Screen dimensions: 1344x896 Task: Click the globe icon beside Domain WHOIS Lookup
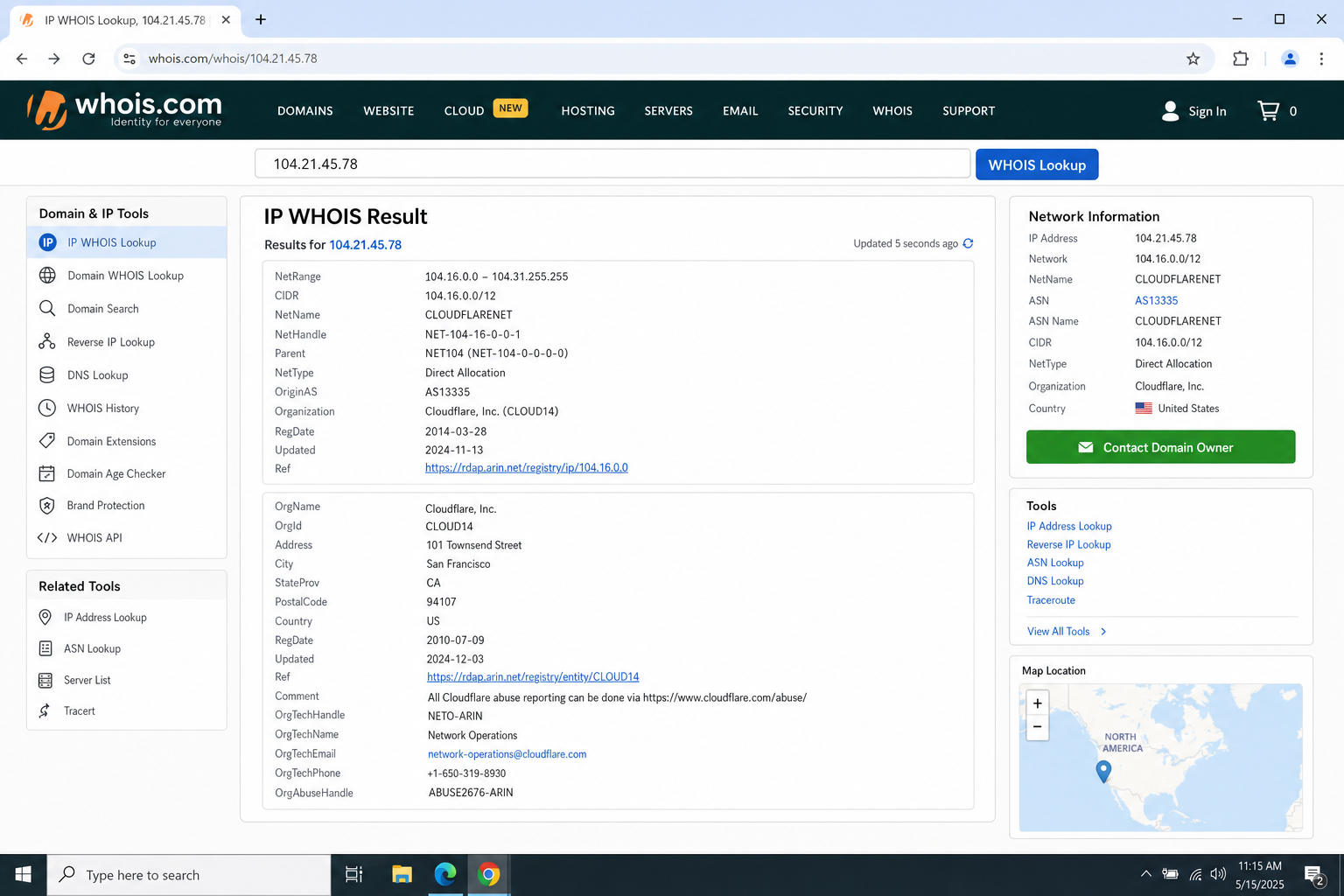click(x=47, y=276)
